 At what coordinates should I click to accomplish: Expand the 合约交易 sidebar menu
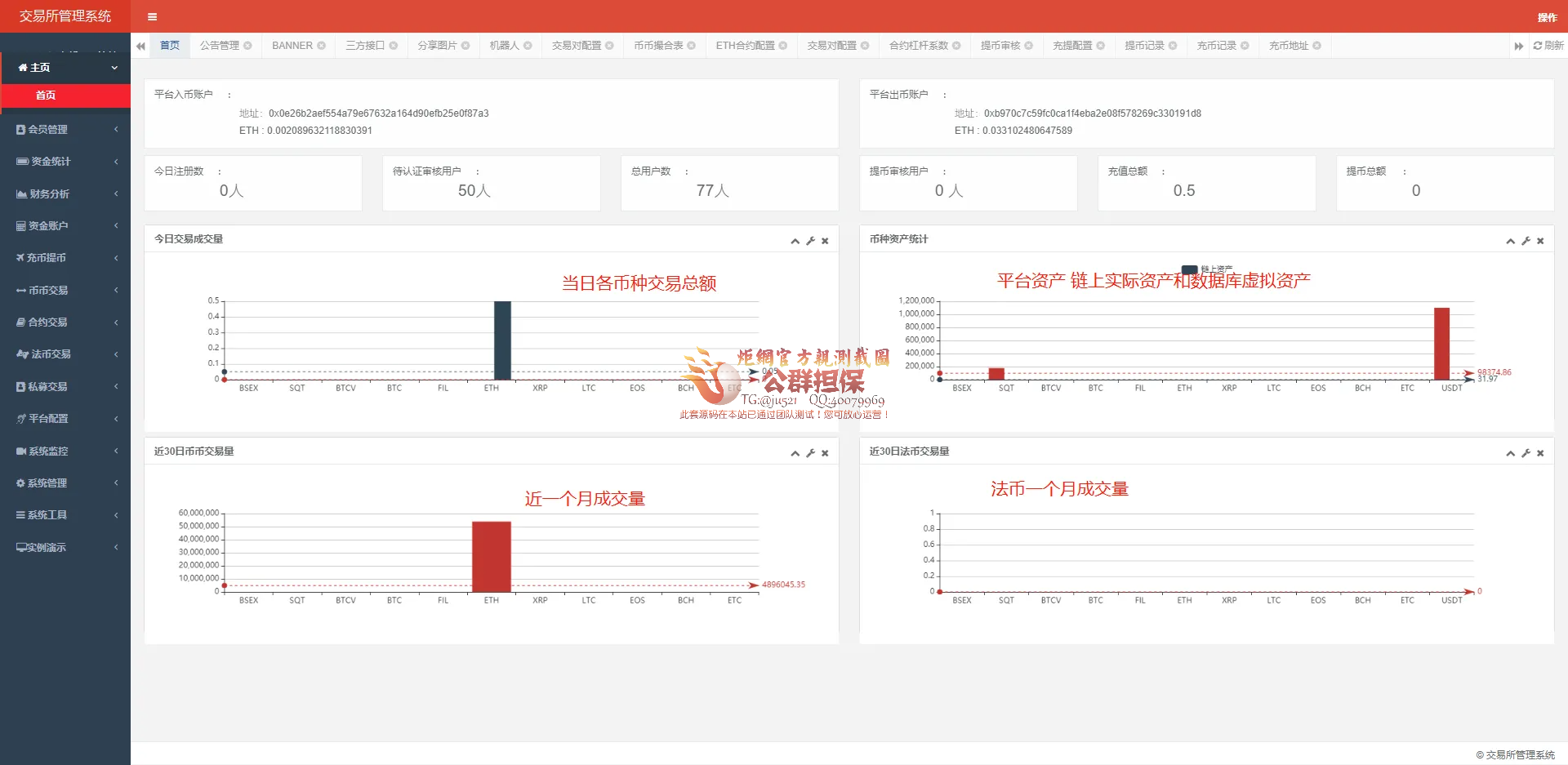click(65, 322)
